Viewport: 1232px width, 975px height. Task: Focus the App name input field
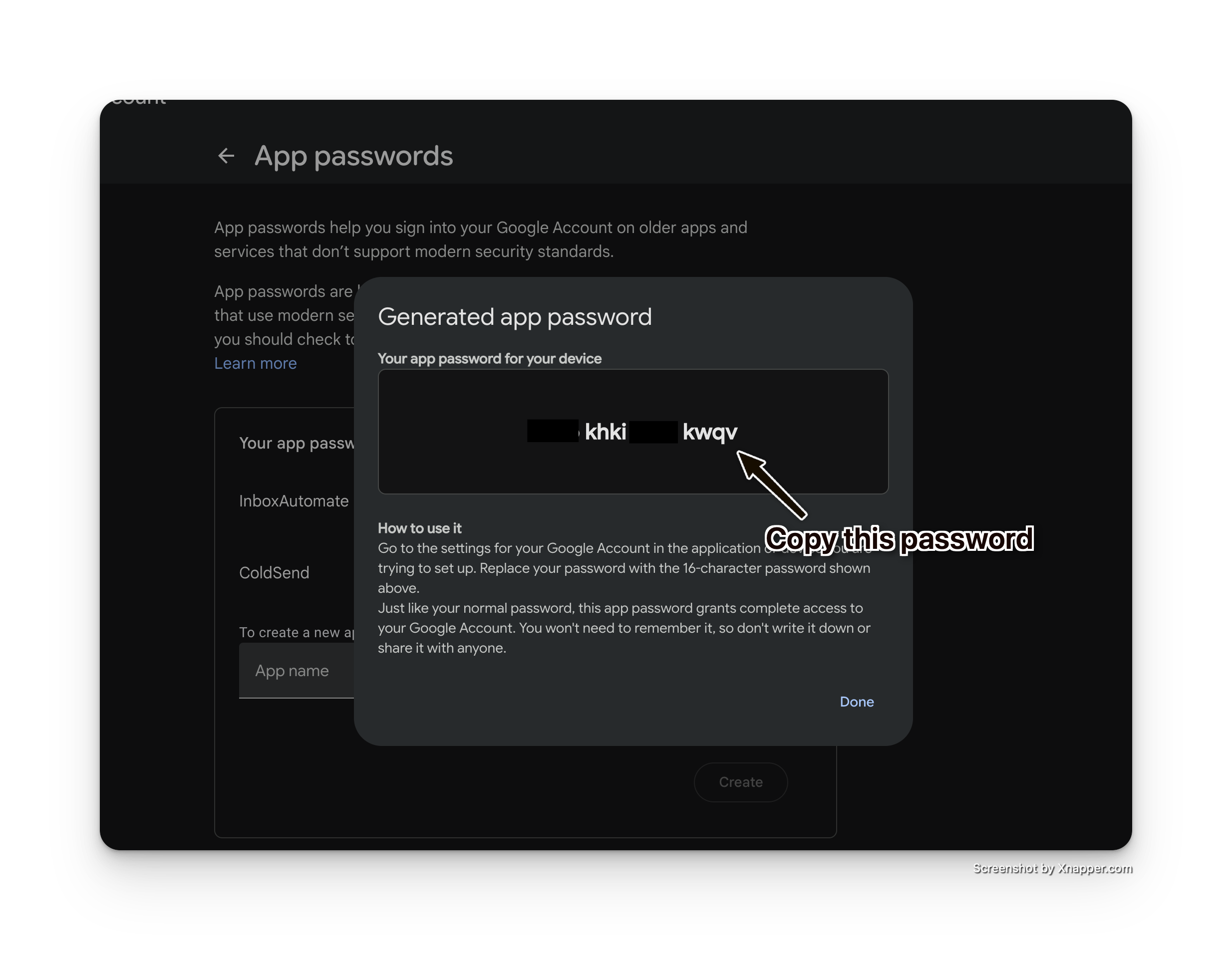(x=297, y=671)
